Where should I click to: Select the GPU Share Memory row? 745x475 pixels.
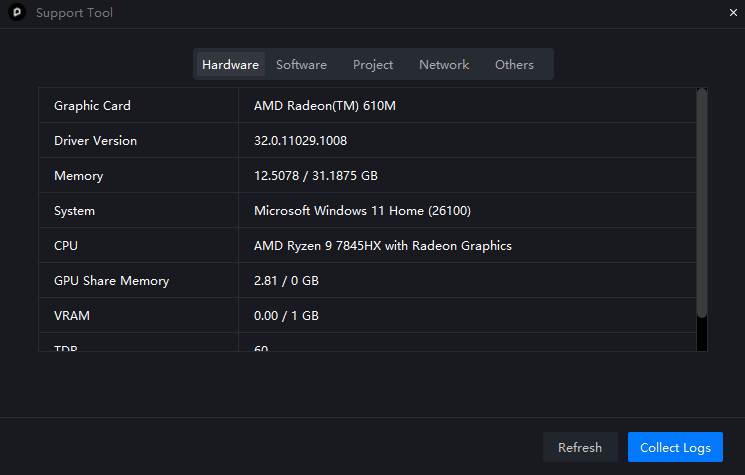coord(367,280)
